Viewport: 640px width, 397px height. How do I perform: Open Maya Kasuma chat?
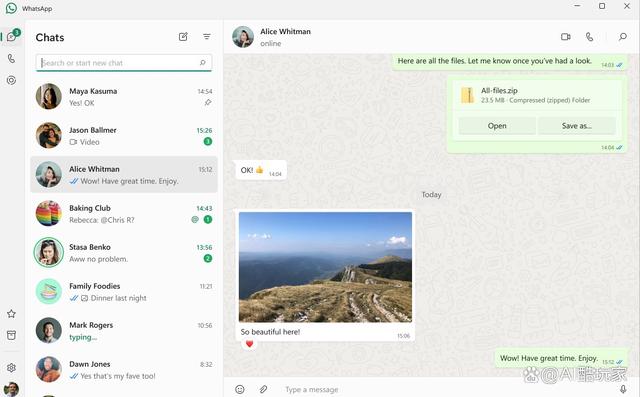(124, 97)
